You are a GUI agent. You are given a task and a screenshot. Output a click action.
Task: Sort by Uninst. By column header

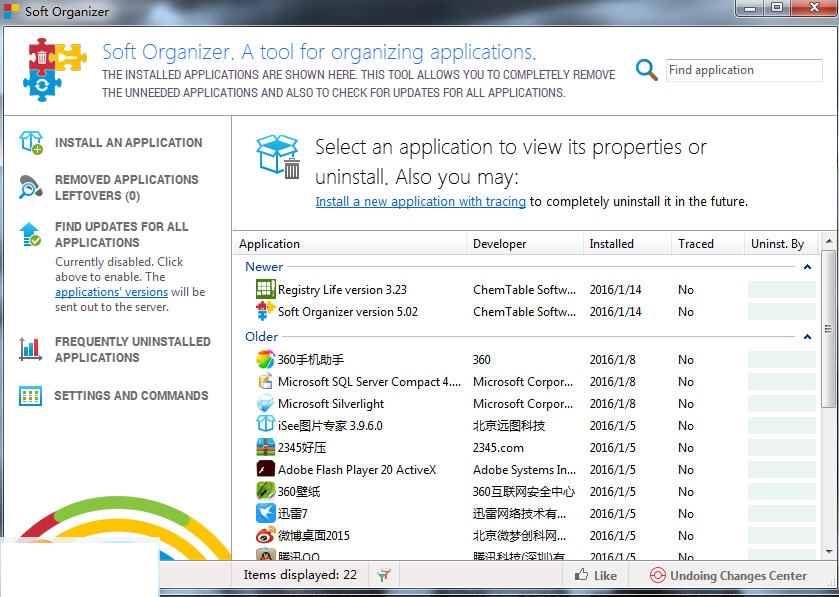tap(781, 244)
